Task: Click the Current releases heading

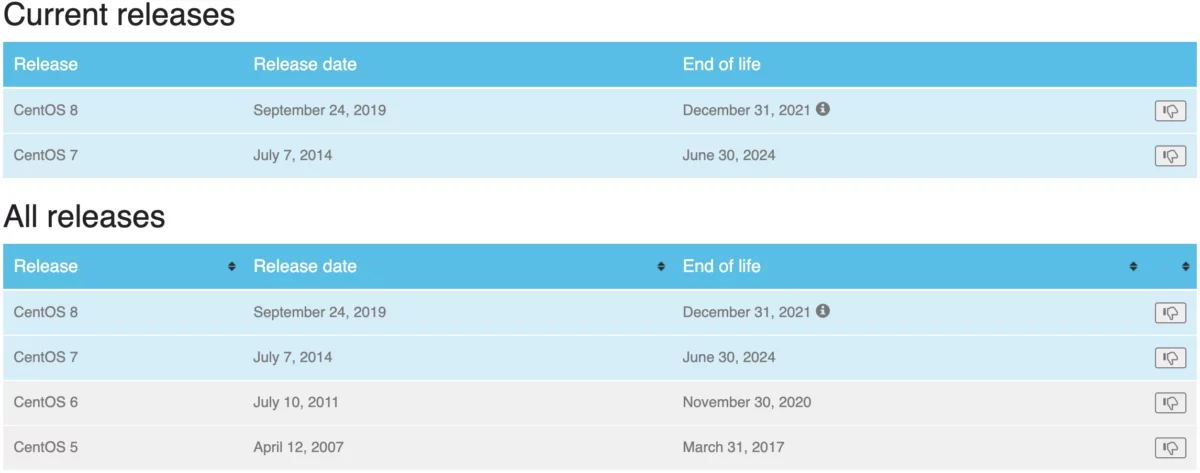Action: [x=119, y=15]
